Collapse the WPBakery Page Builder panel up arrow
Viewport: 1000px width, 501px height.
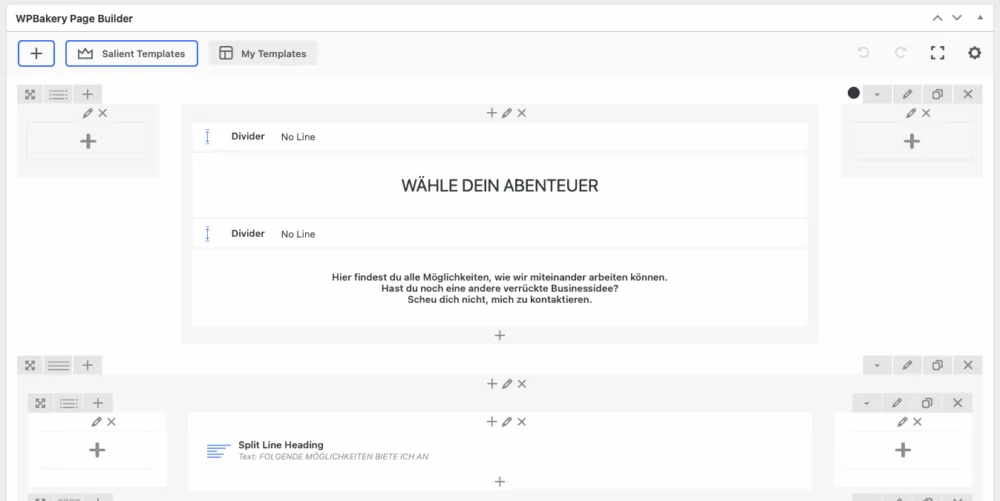tap(937, 18)
